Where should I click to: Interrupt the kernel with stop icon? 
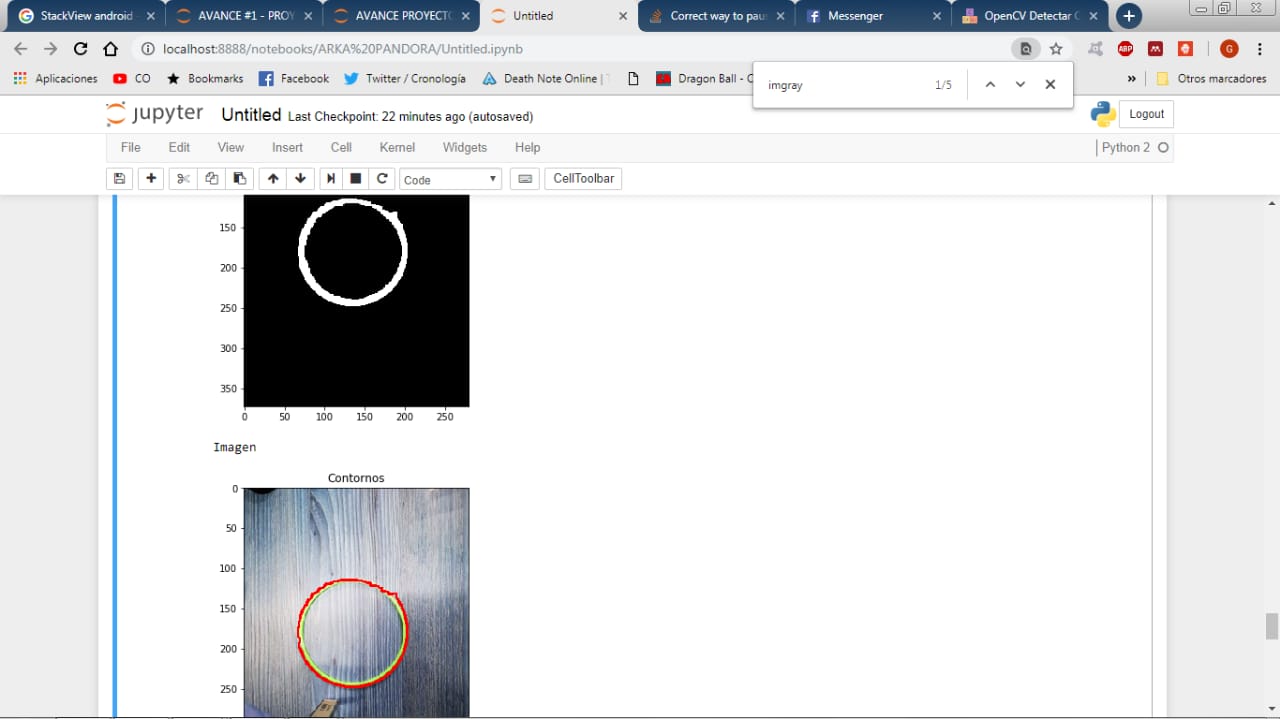(x=355, y=179)
